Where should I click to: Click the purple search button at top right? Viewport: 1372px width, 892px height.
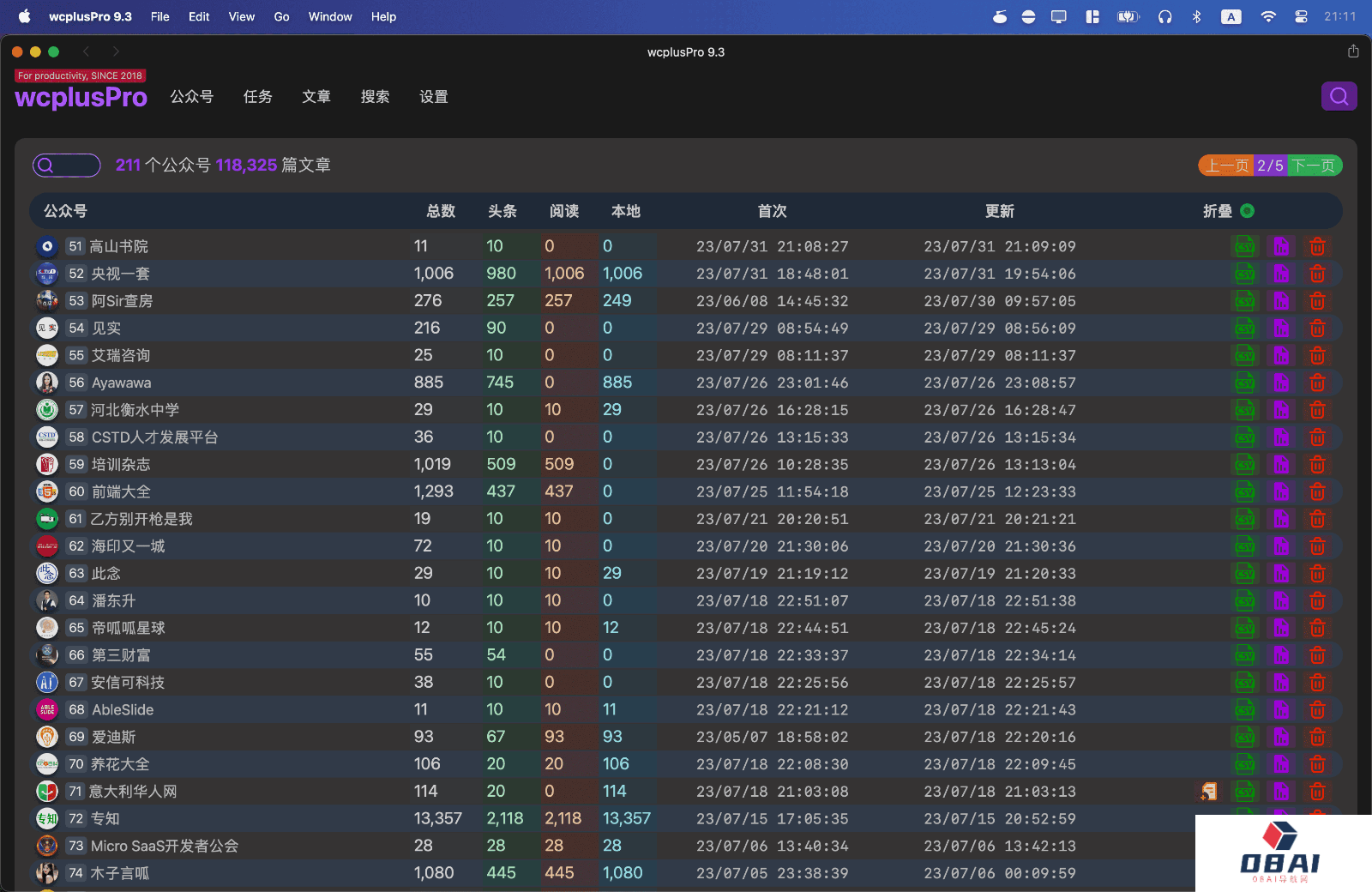[1339, 96]
